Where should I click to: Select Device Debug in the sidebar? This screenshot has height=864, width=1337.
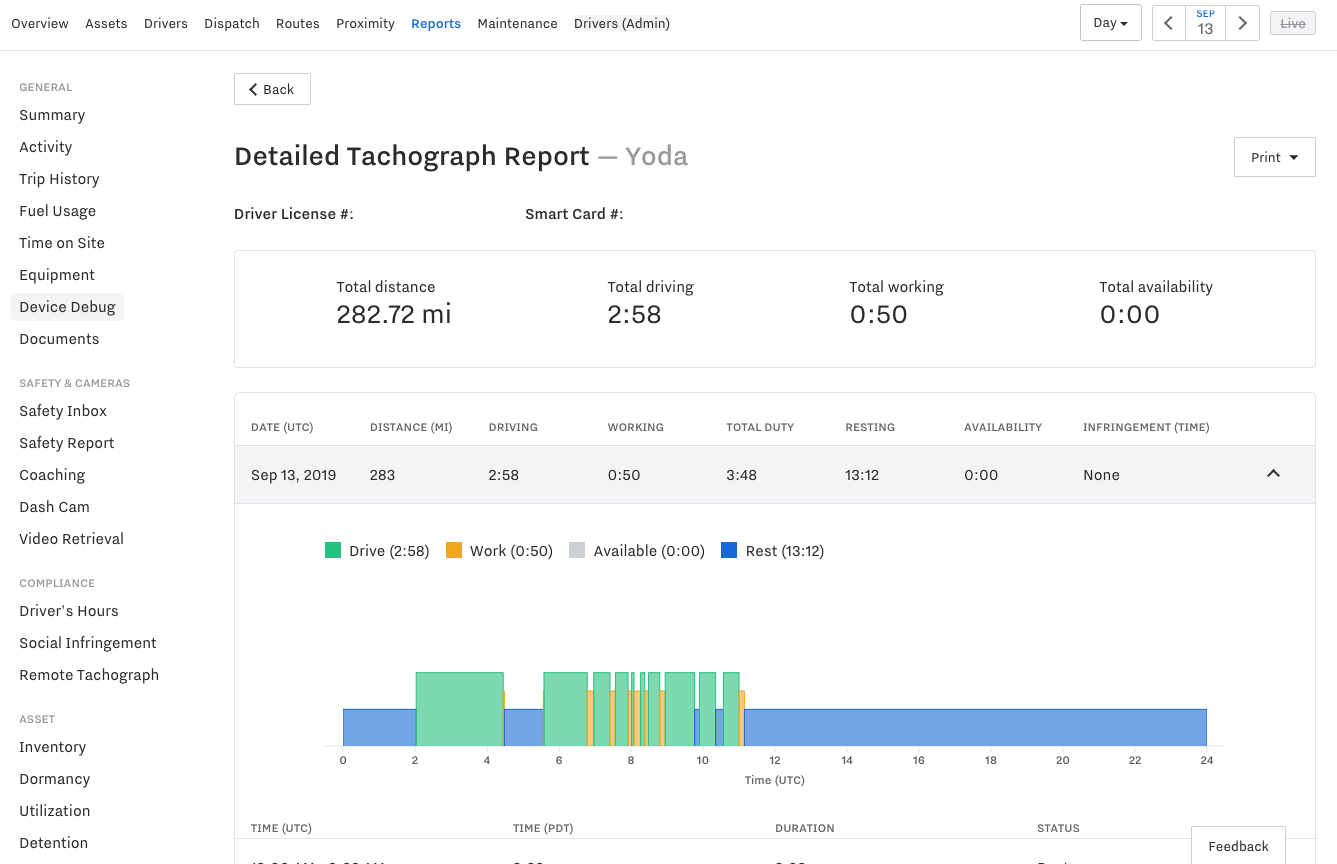click(67, 306)
